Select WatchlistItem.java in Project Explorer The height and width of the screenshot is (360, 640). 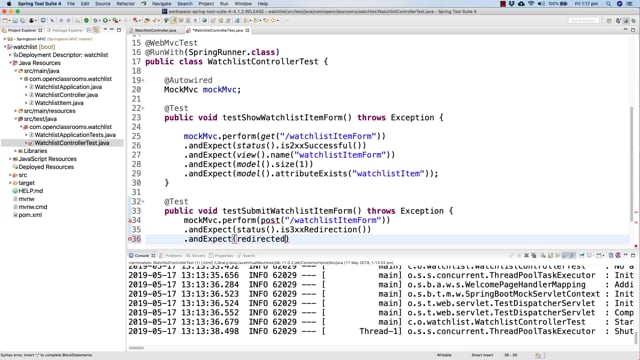pyautogui.click(x=59, y=103)
